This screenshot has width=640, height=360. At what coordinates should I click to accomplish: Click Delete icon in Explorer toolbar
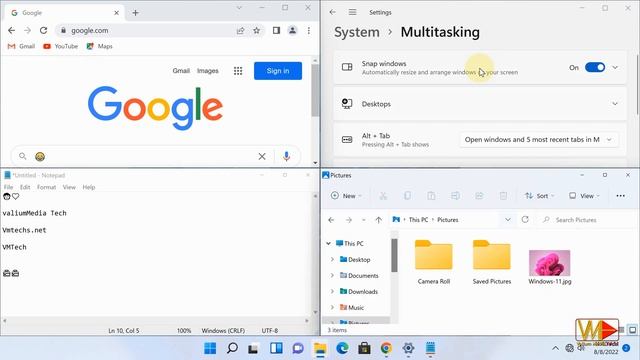coord(503,196)
